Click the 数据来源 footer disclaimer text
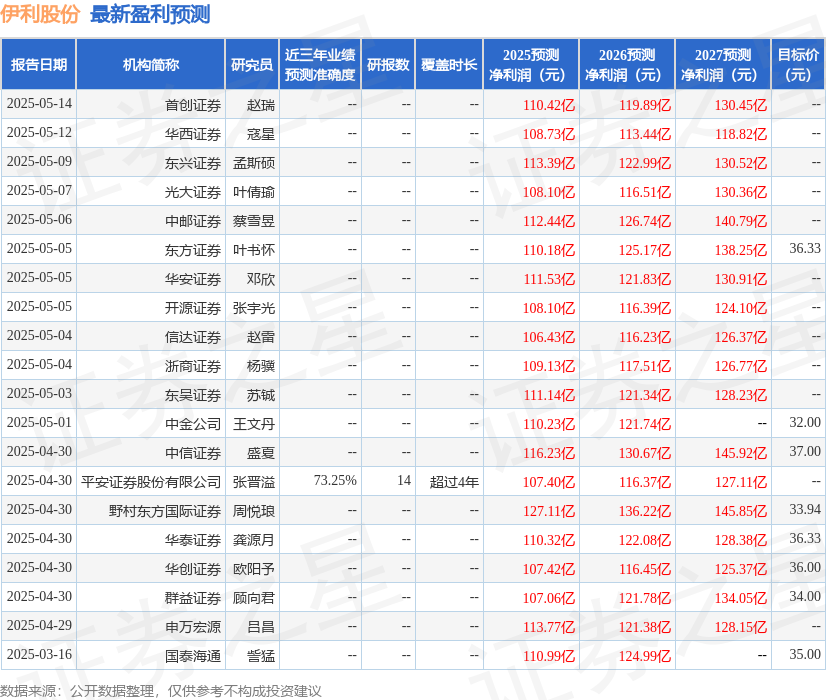The height and width of the screenshot is (700, 826). (x=161, y=691)
